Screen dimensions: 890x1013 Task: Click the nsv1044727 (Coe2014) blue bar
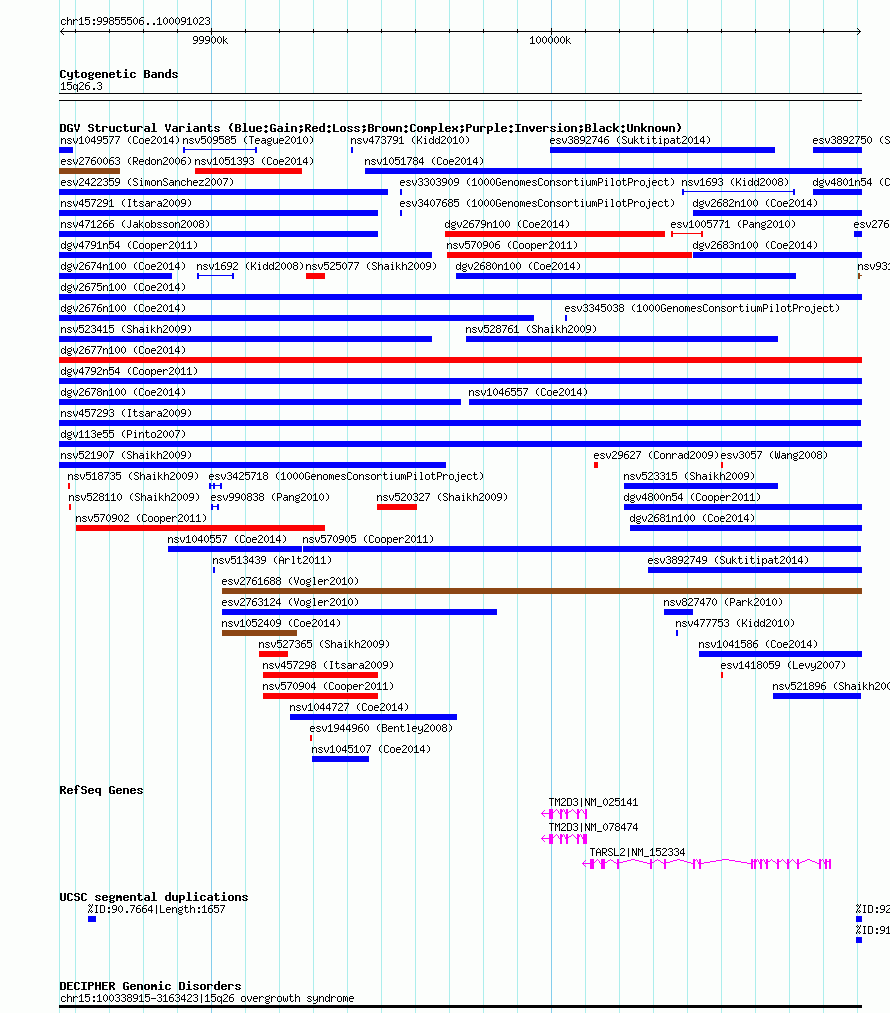pyautogui.click(x=373, y=717)
